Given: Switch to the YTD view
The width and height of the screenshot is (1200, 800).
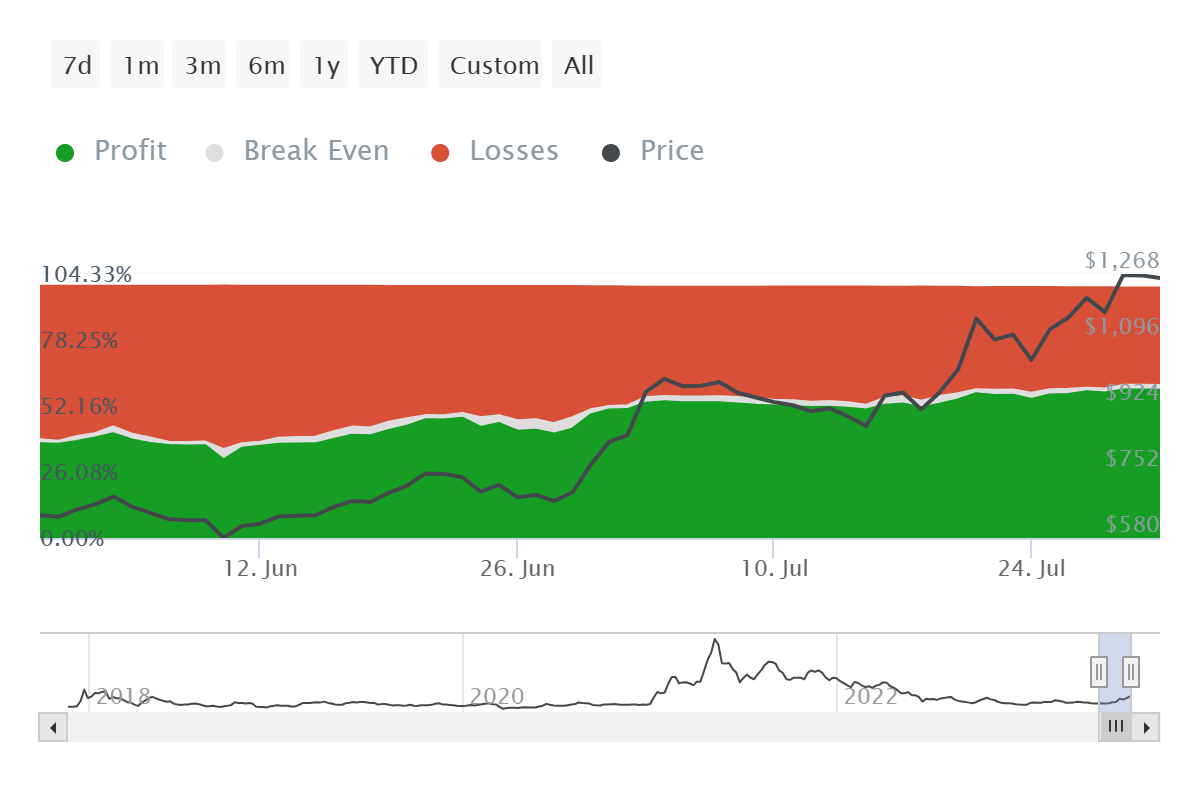Looking at the screenshot, I should click(x=393, y=64).
